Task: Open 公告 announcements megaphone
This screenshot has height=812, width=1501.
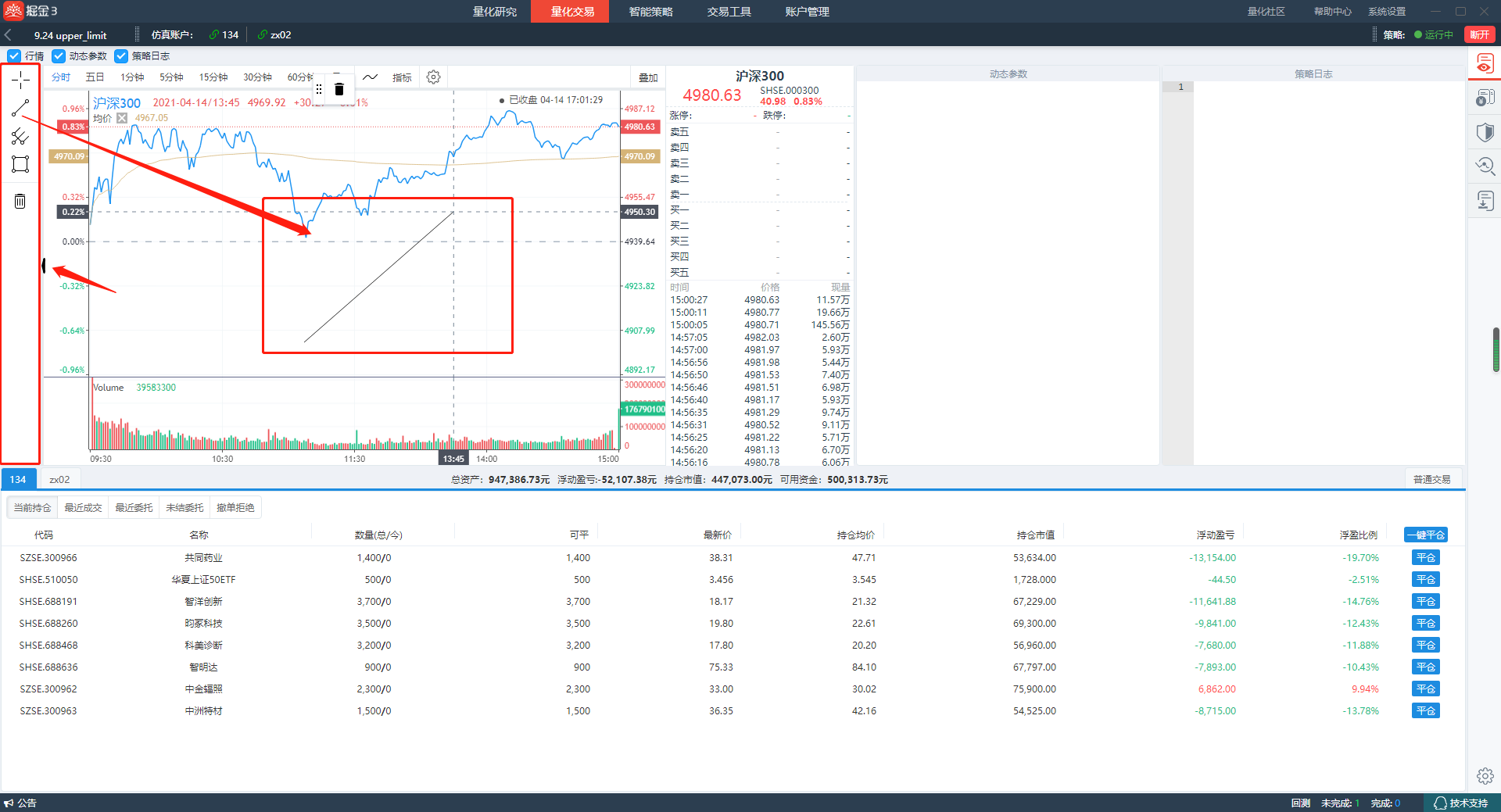Action: click(x=20, y=803)
